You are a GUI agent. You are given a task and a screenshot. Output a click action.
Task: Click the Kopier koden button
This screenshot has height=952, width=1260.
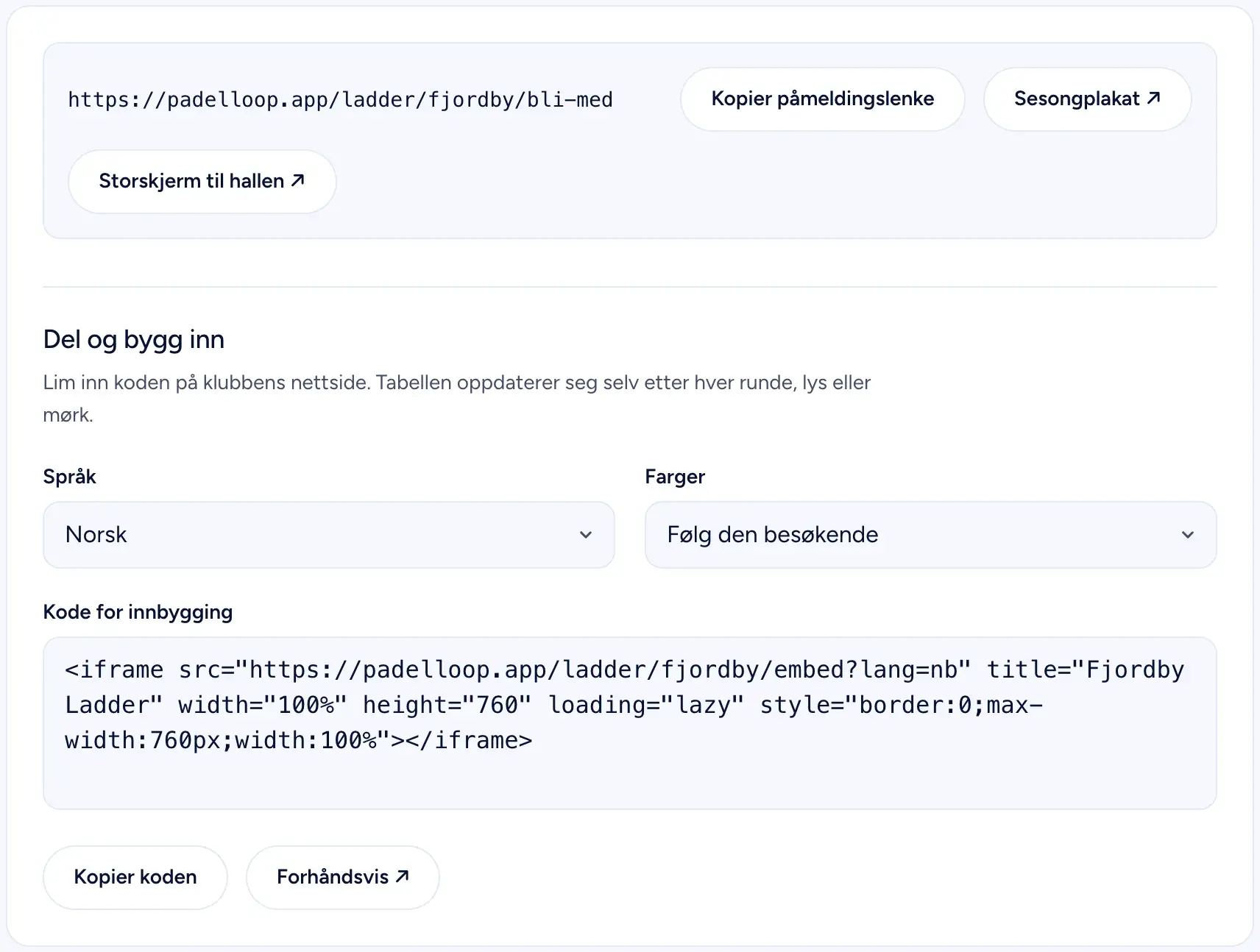click(x=135, y=877)
